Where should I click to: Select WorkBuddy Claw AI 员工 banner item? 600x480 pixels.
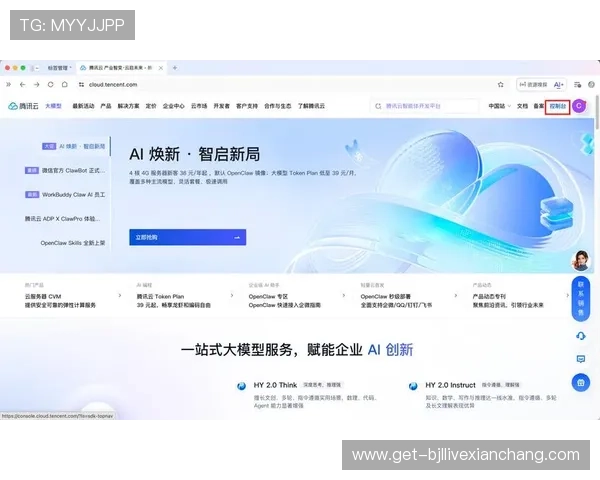[65, 194]
